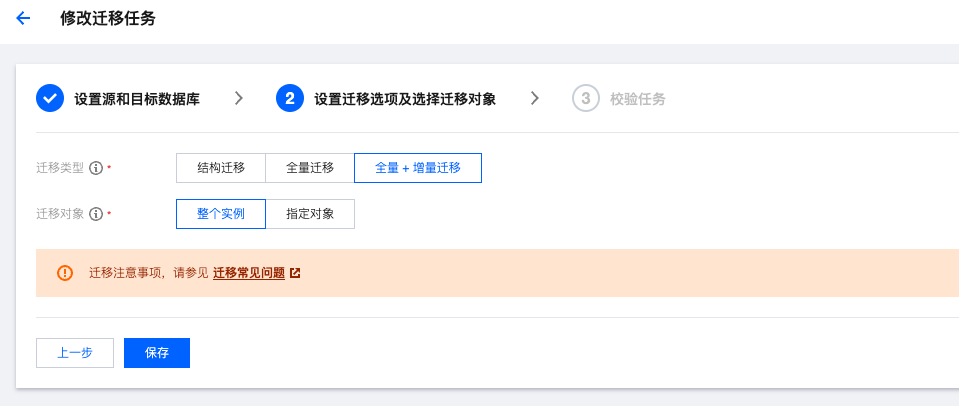The image size is (959, 406).
Task: Choose 整个实例 as migration object
Action: click(x=221, y=214)
